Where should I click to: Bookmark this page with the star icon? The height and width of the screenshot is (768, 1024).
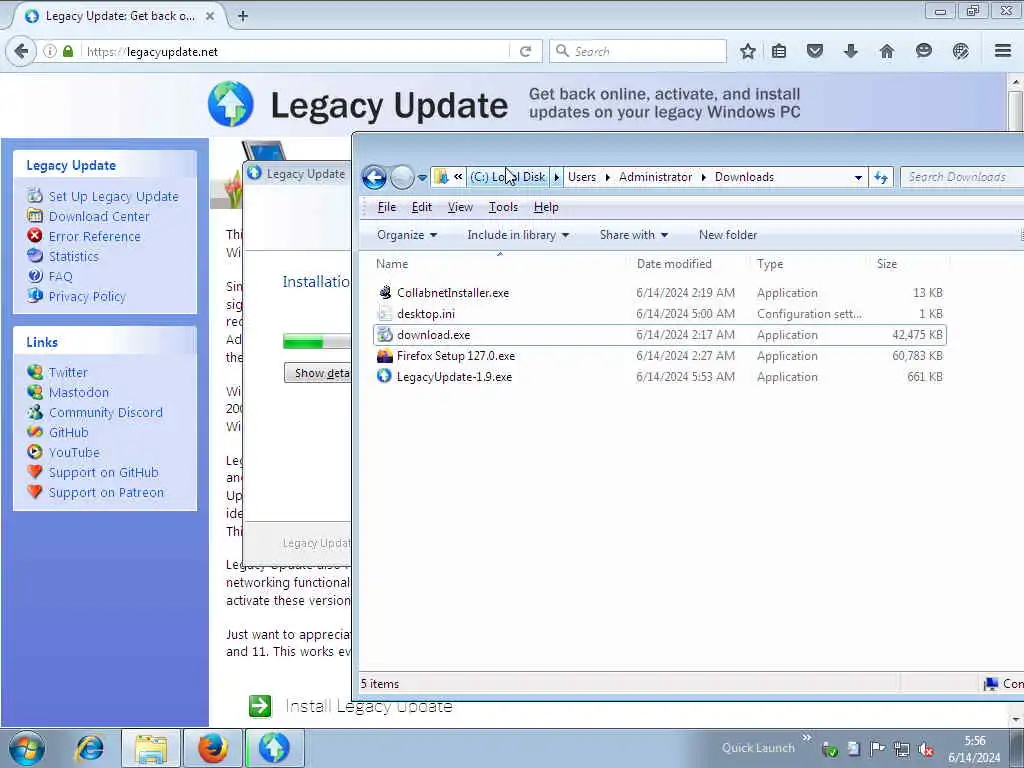748,51
